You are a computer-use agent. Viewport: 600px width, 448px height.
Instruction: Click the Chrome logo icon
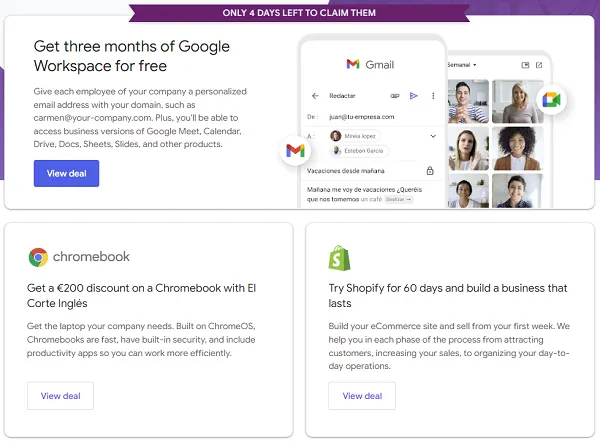click(38, 257)
